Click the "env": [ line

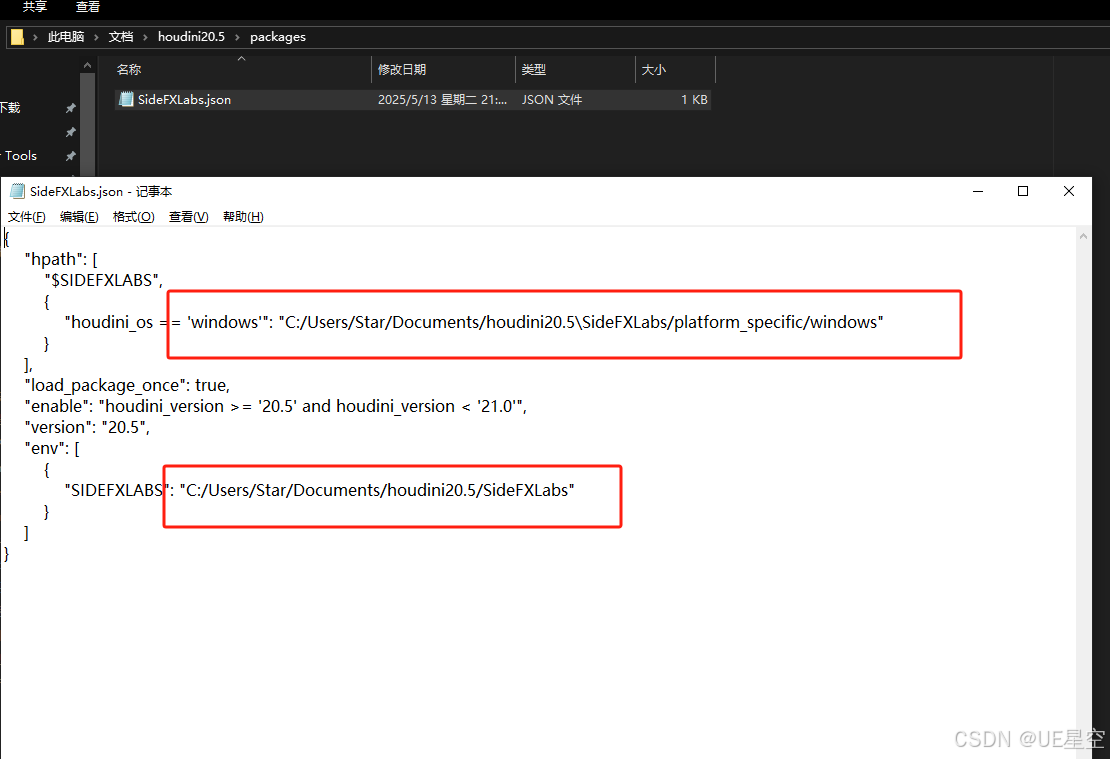(52, 448)
